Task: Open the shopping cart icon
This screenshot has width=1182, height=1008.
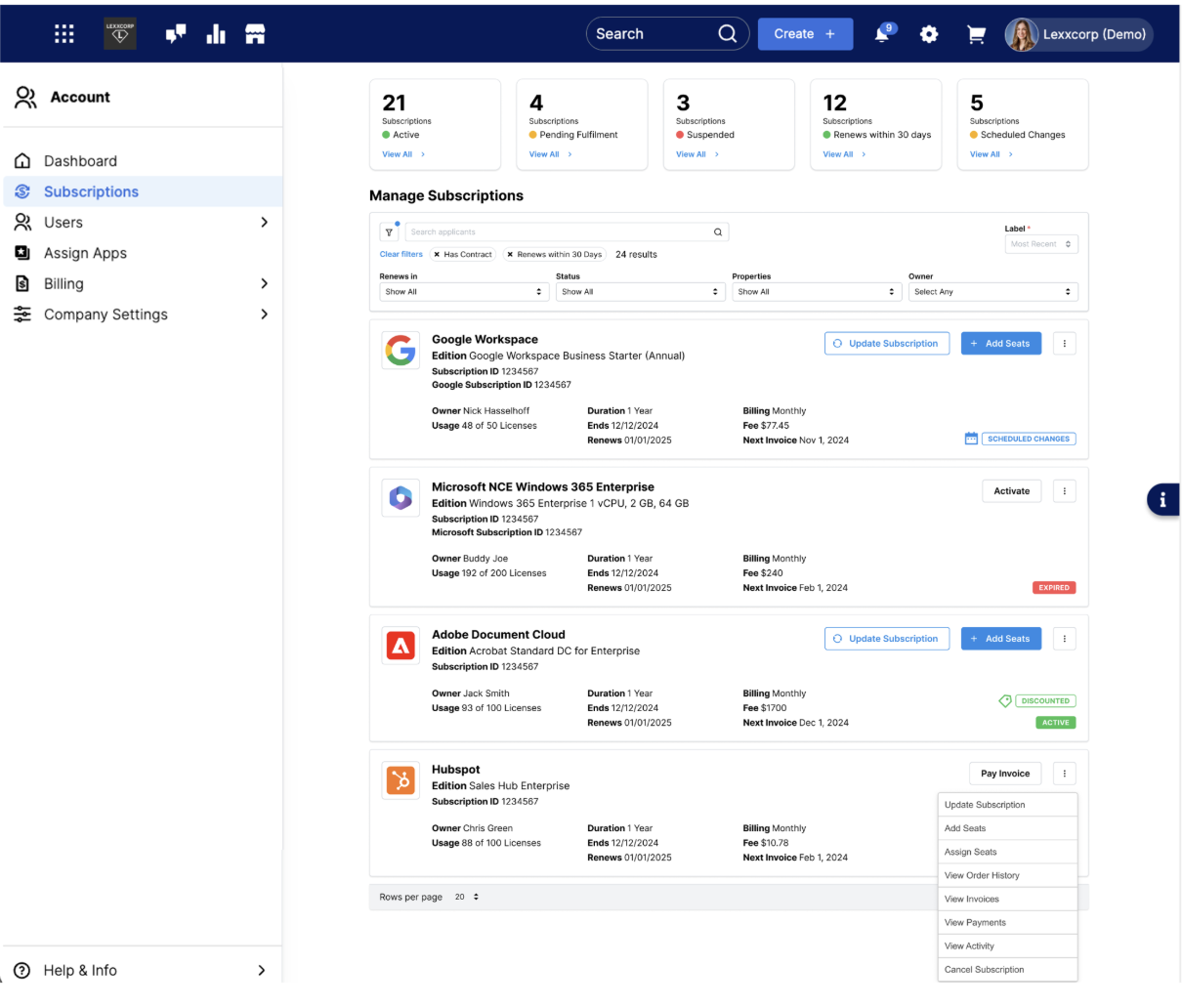Action: click(x=976, y=34)
